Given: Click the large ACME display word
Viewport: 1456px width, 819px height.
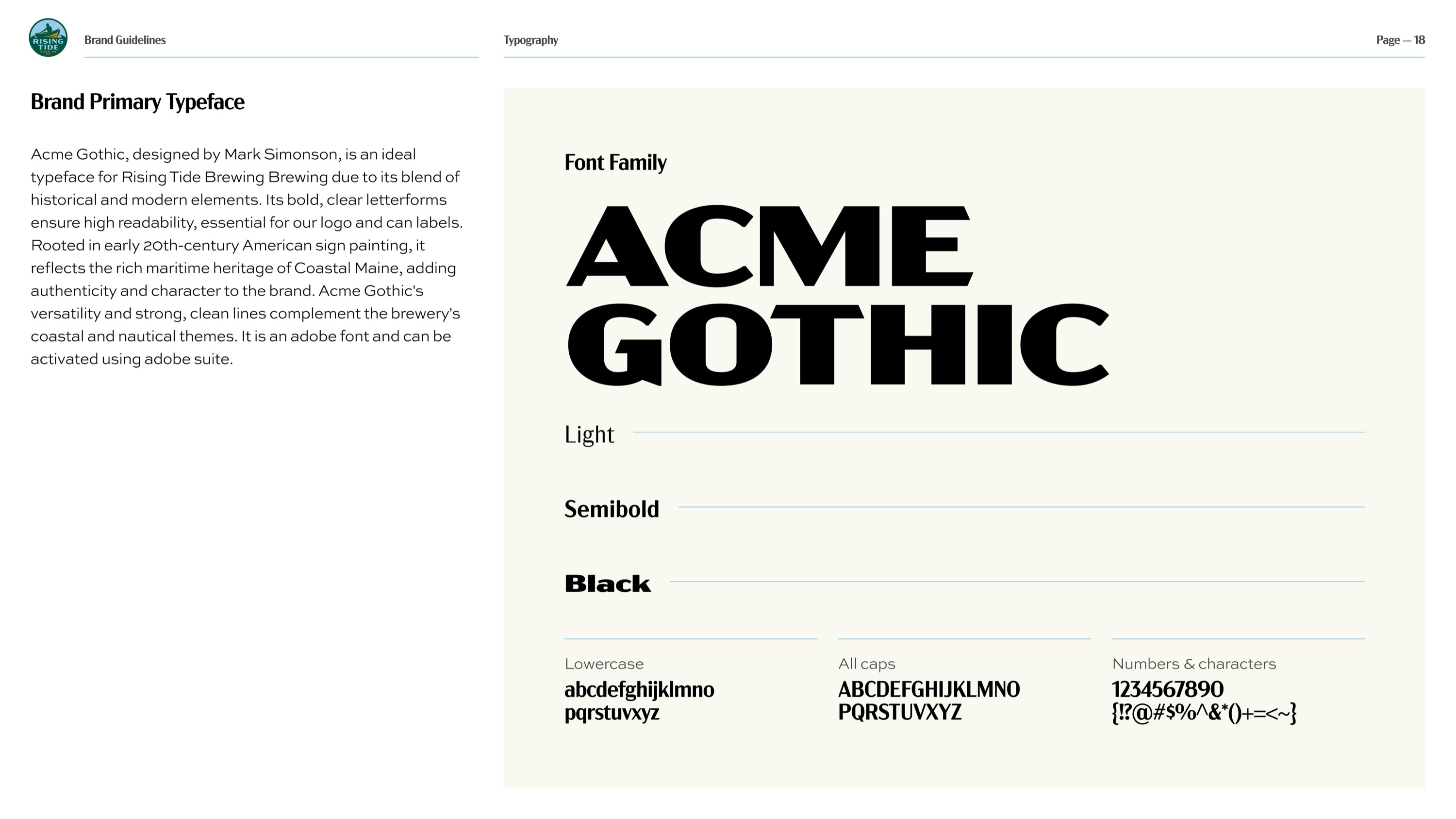Looking at the screenshot, I should coord(769,247).
